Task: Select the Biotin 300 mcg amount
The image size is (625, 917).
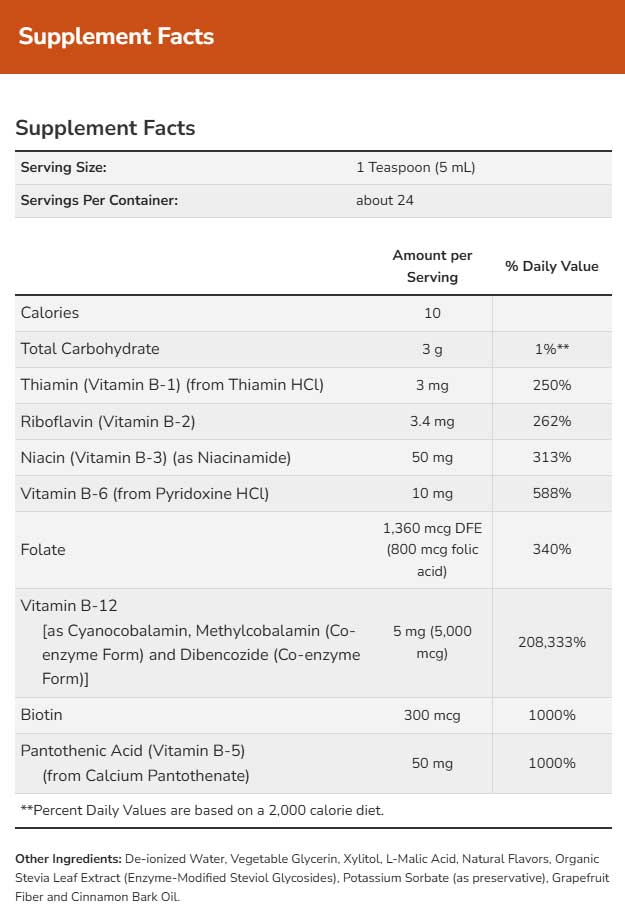Action: [432, 715]
